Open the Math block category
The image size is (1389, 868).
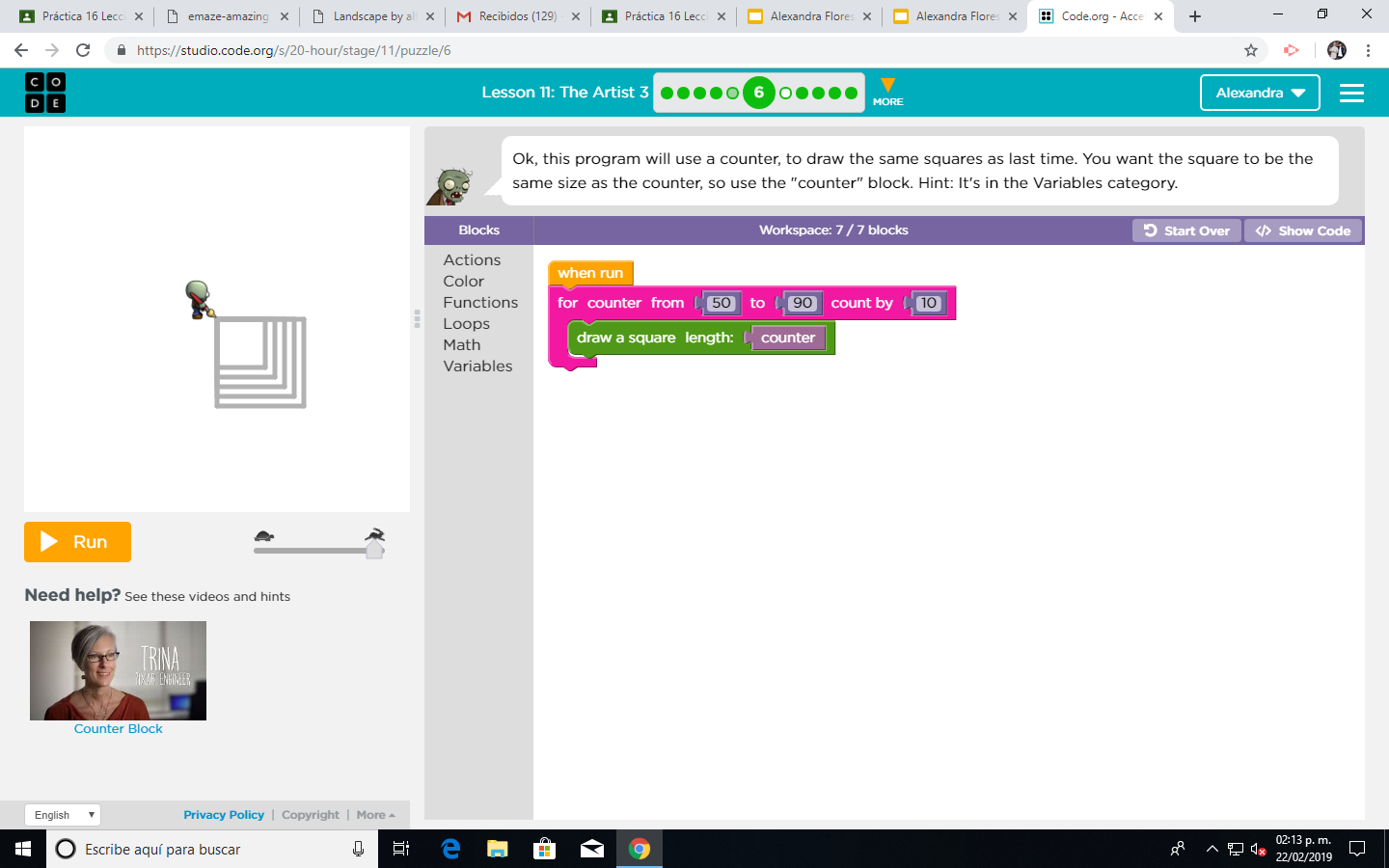click(461, 345)
